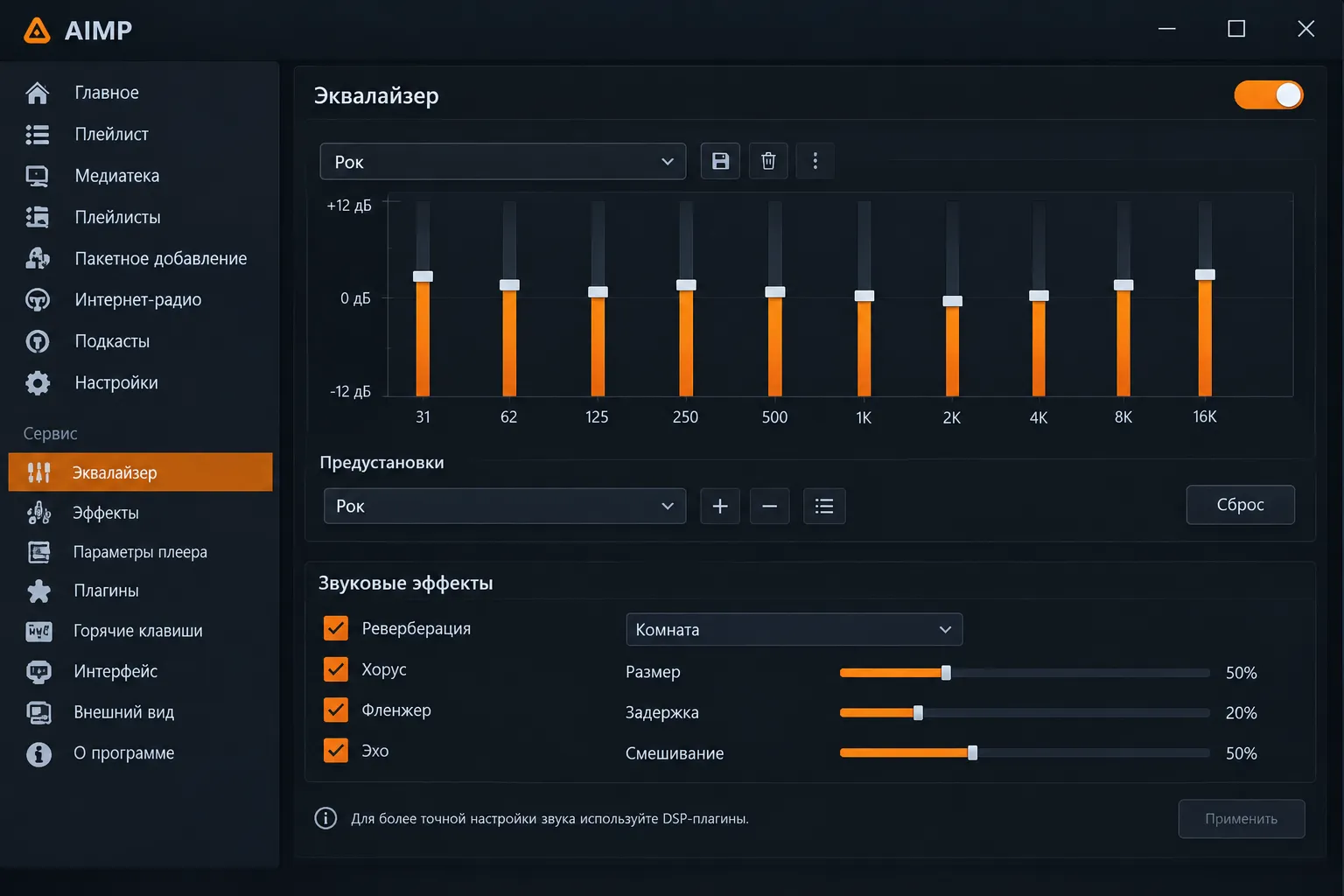Screen dimensions: 1344x896
Task: Go to Пакетное добавление
Action: [x=140, y=258]
